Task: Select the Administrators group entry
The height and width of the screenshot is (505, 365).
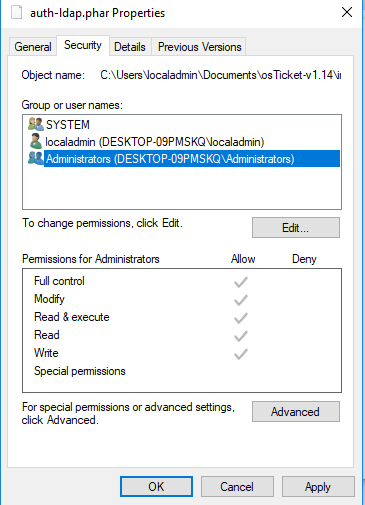Action: [192, 159]
